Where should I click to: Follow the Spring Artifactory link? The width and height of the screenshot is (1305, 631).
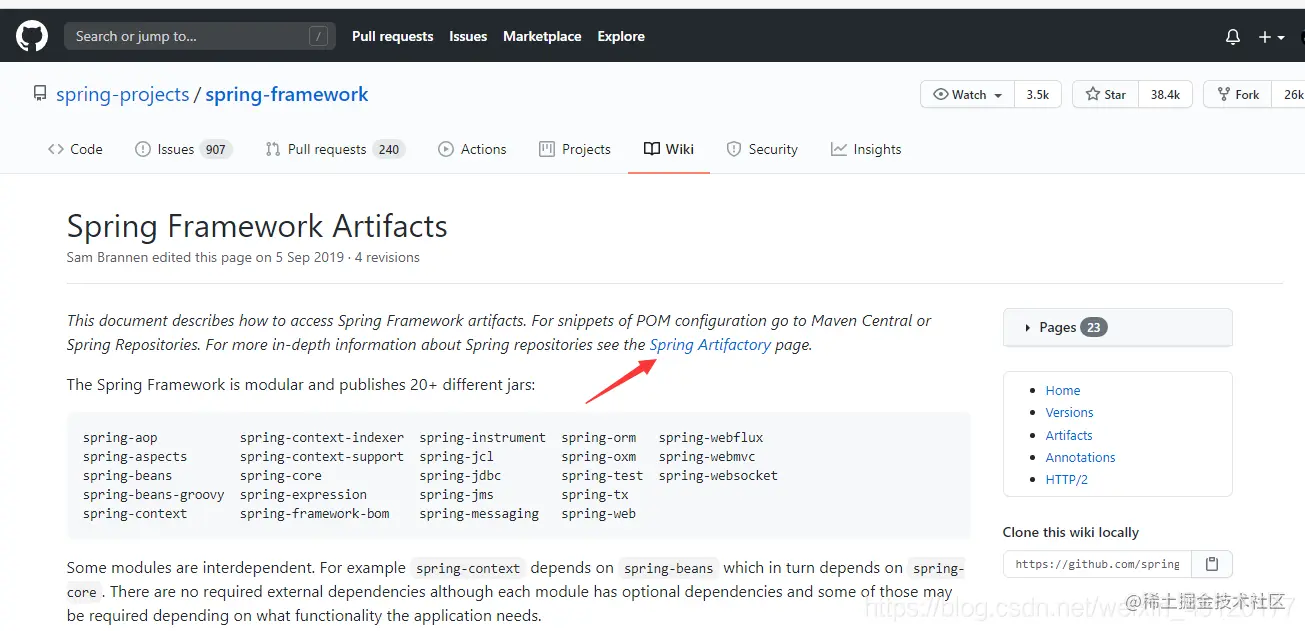tap(710, 344)
